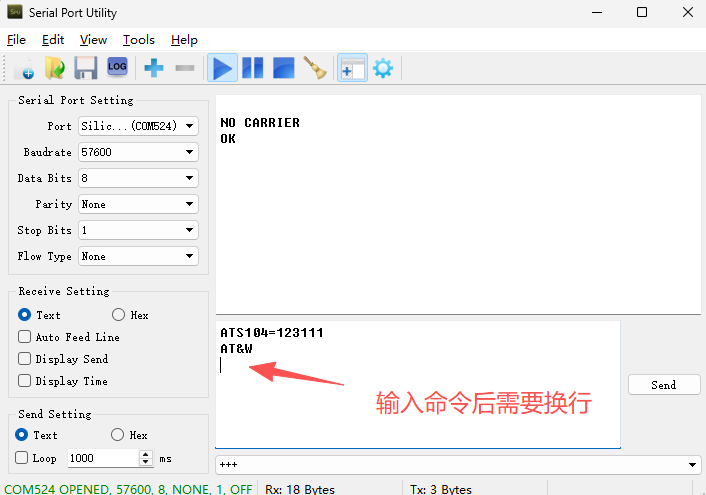This screenshot has height=495, width=706.
Task: Open the Baudrate dropdown showing 57600
Action: click(x=138, y=152)
